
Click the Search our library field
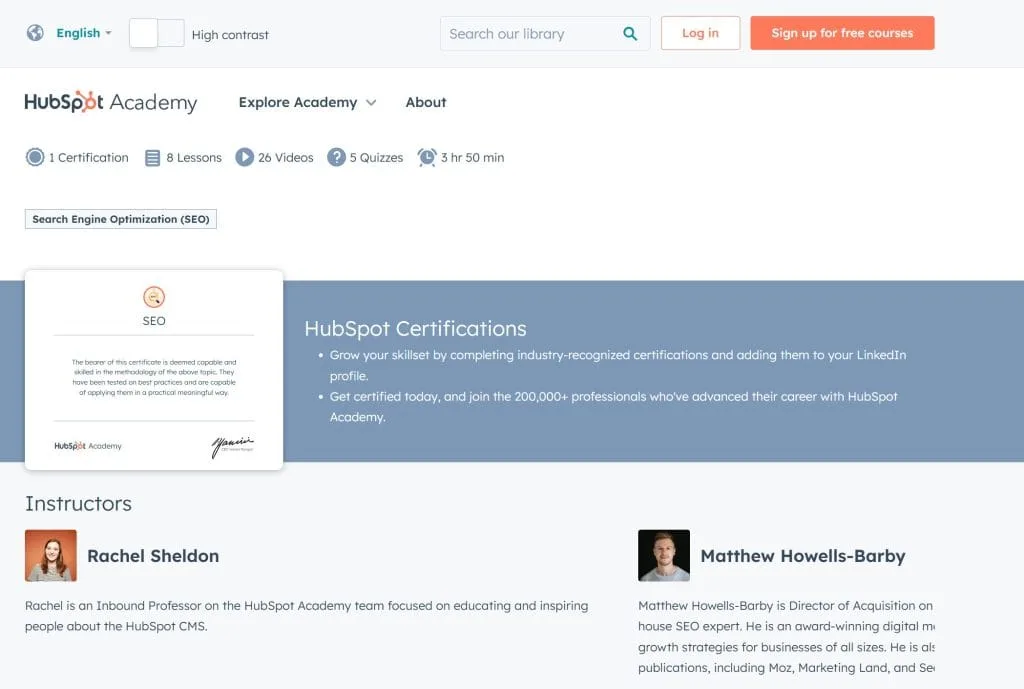[x=545, y=33]
